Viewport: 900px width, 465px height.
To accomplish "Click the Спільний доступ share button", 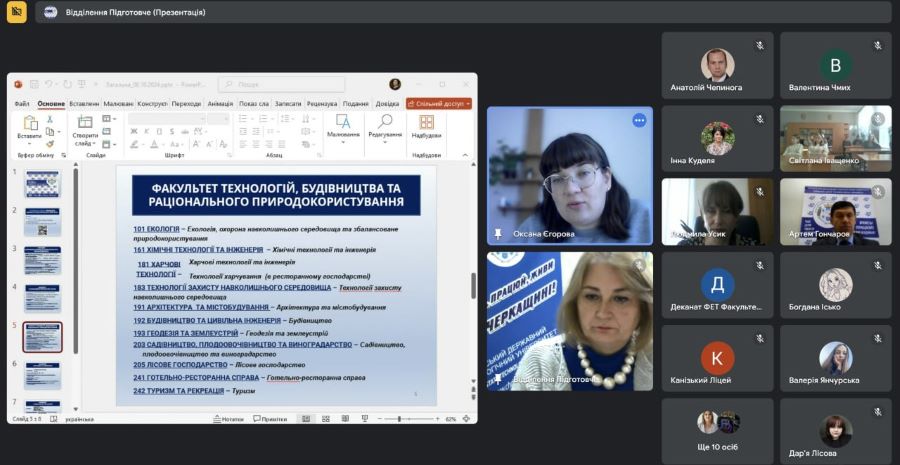I will point(439,104).
